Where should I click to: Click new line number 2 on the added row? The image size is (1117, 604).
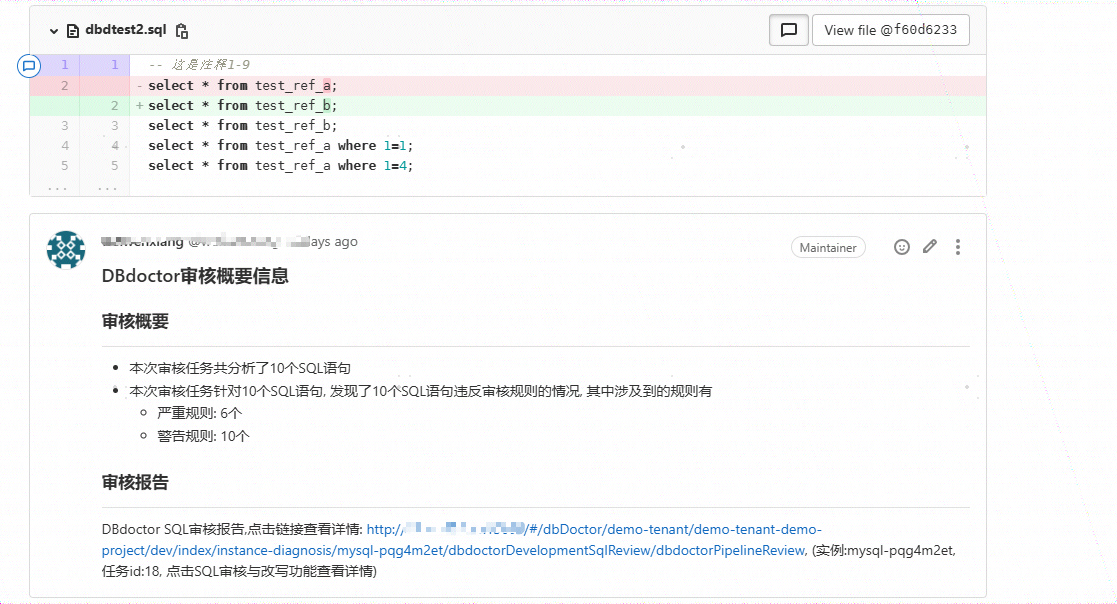click(x=114, y=106)
